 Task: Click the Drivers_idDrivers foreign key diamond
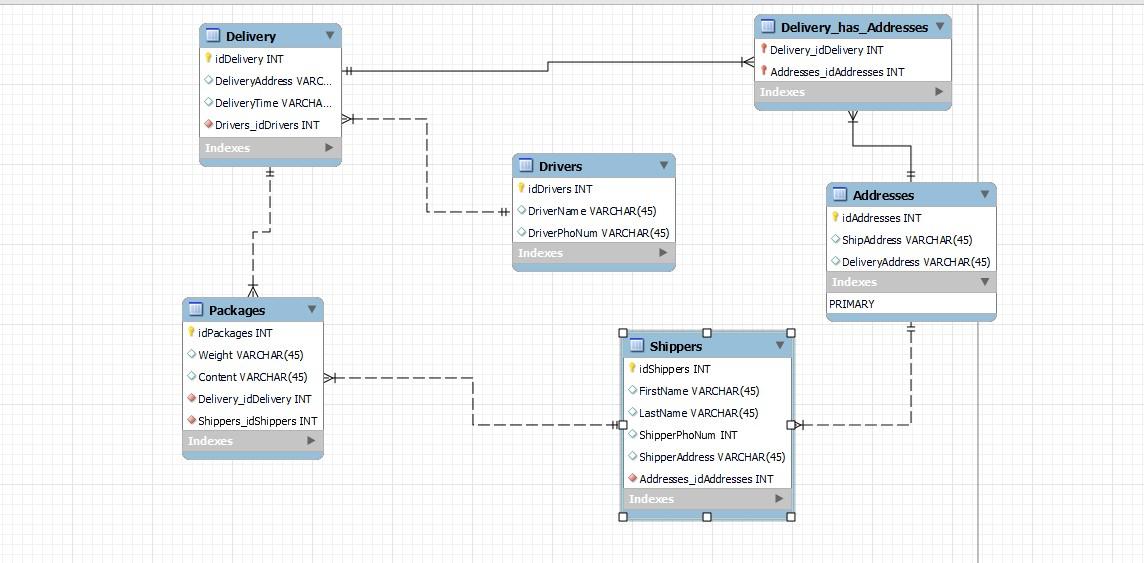tap(209, 125)
